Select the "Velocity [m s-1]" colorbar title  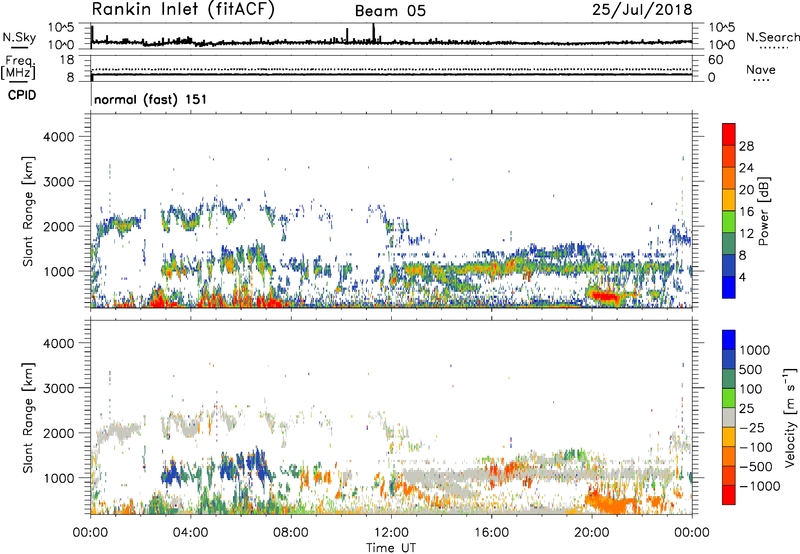[x=790, y=417]
